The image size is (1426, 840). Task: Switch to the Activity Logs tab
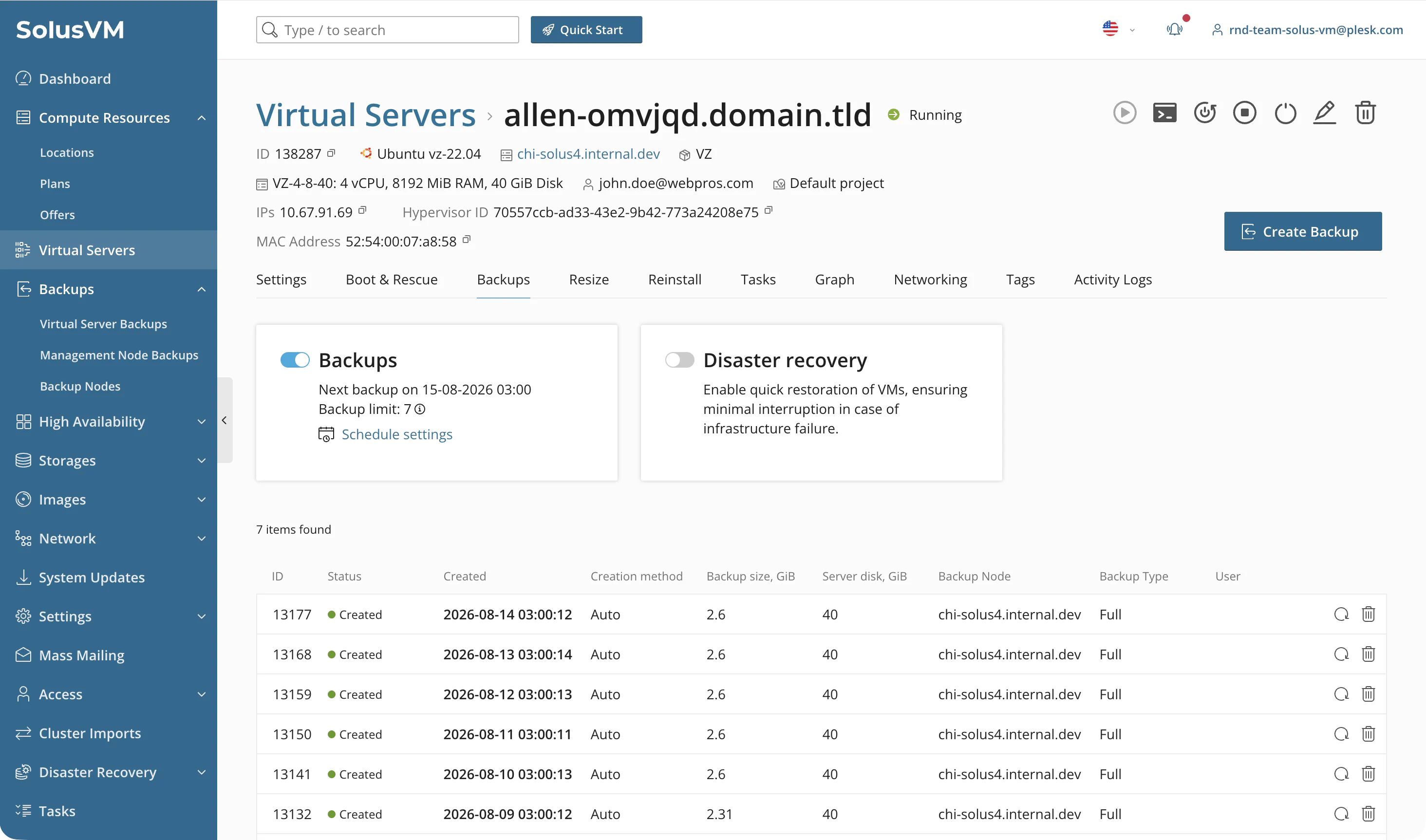[1112, 280]
